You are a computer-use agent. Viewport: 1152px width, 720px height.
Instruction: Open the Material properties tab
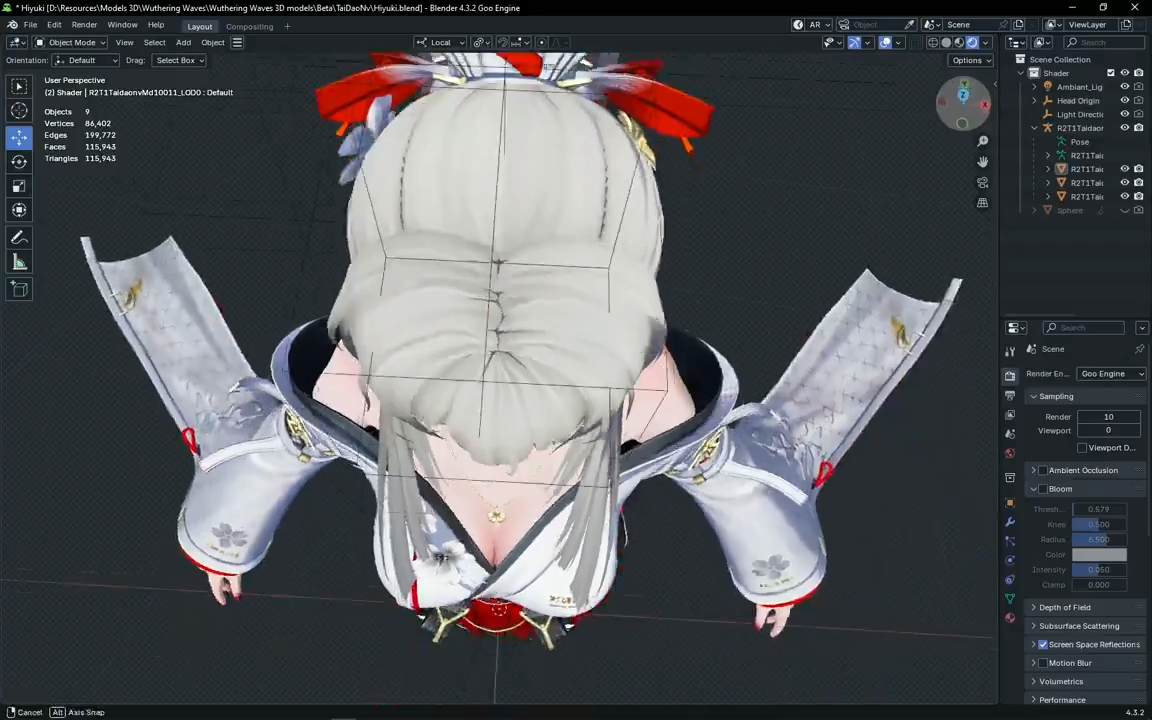click(1010, 618)
